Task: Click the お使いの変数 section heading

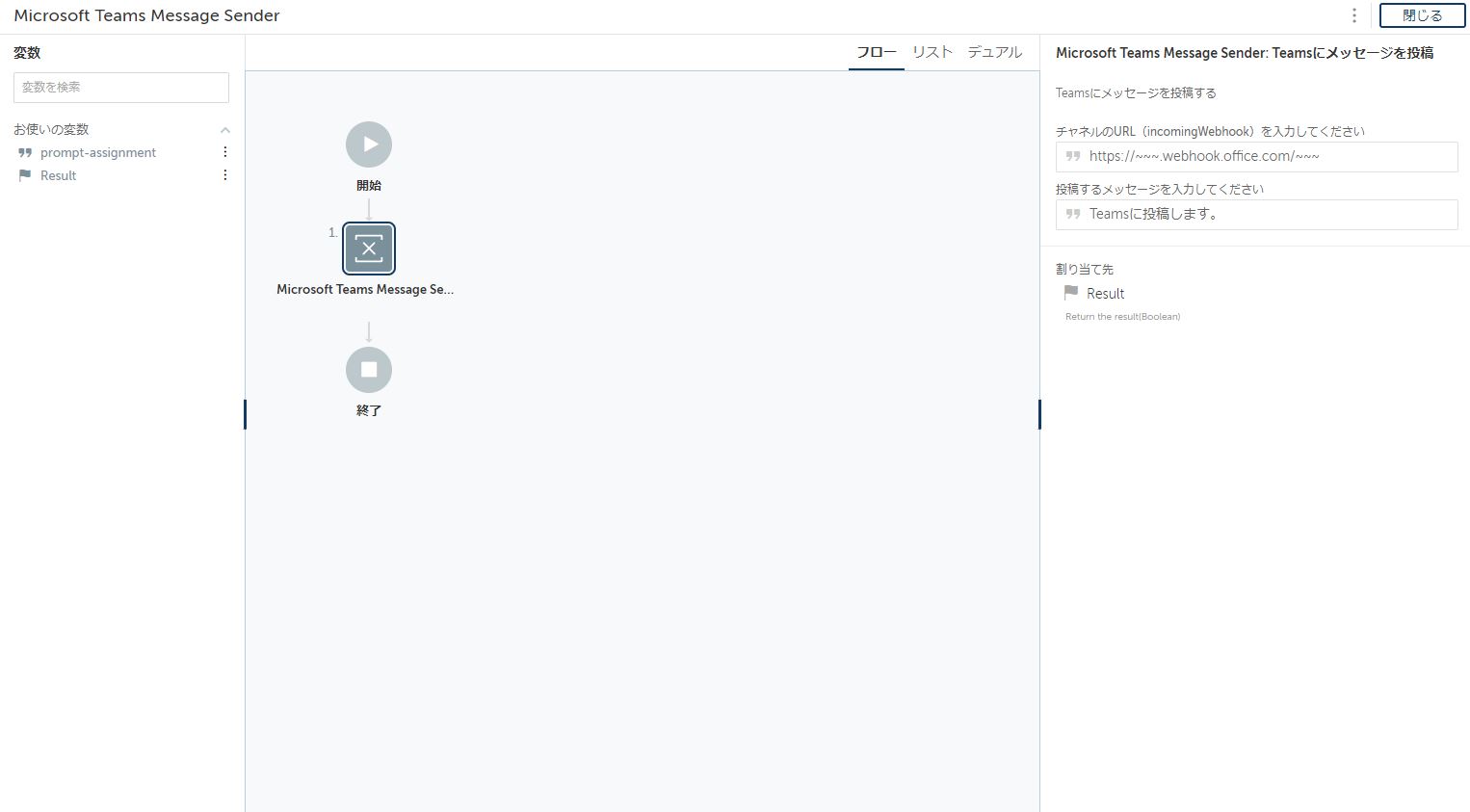Action: 51,129
